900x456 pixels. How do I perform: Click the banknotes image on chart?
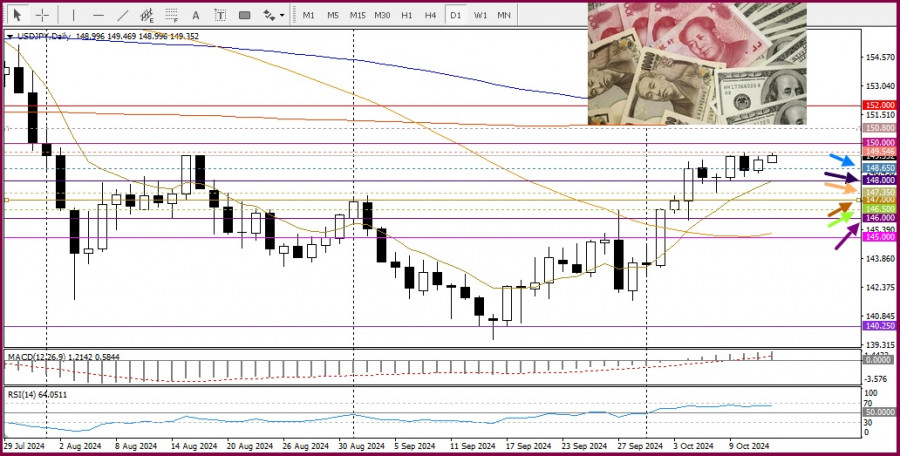697,64
